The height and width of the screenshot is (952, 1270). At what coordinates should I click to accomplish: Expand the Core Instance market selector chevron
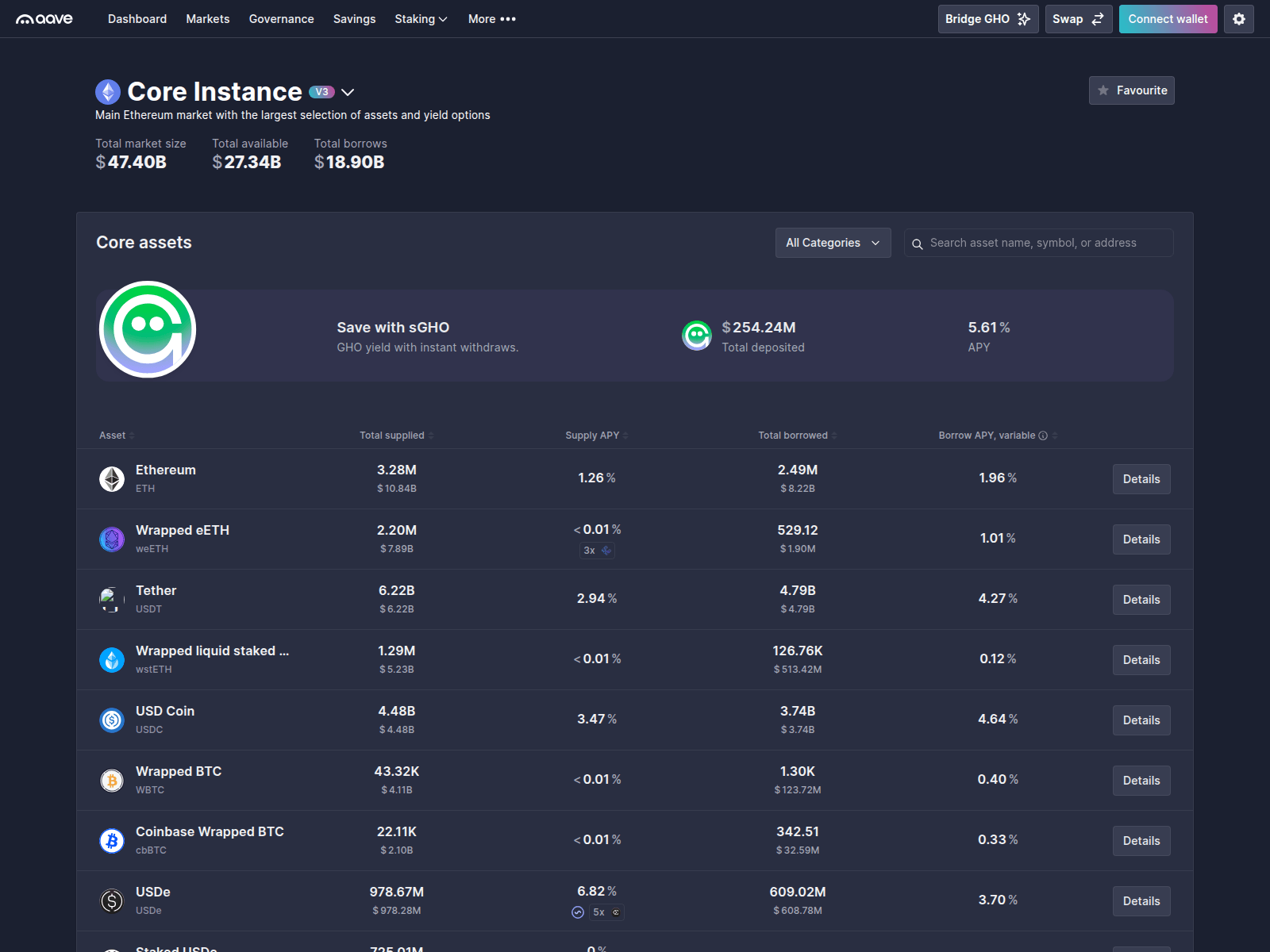348,93
